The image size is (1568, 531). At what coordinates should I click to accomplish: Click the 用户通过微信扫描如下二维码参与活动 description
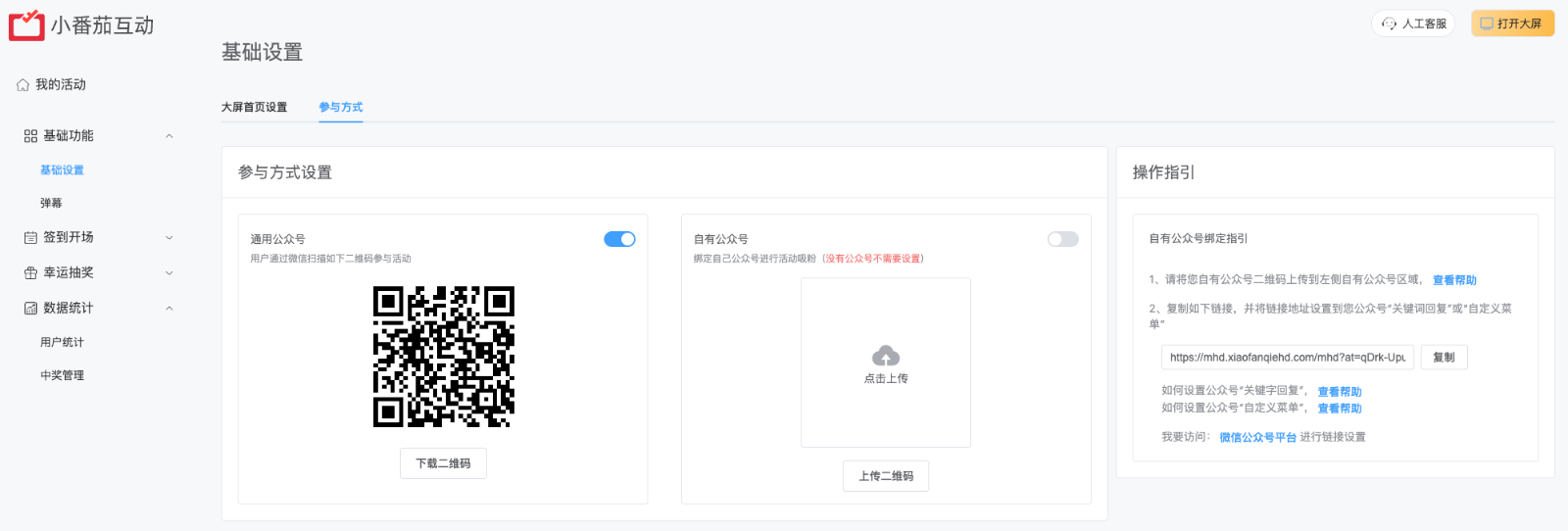(x=331, y=259)
